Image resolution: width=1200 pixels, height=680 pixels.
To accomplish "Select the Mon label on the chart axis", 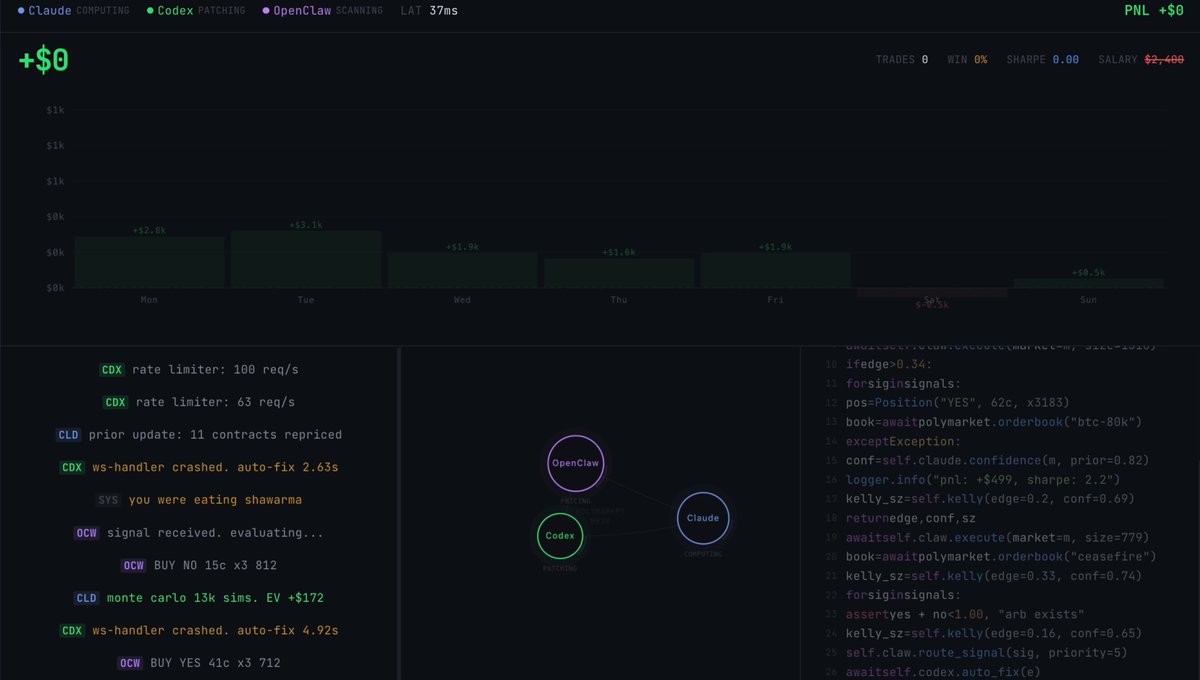I will (x=148, y=299).
